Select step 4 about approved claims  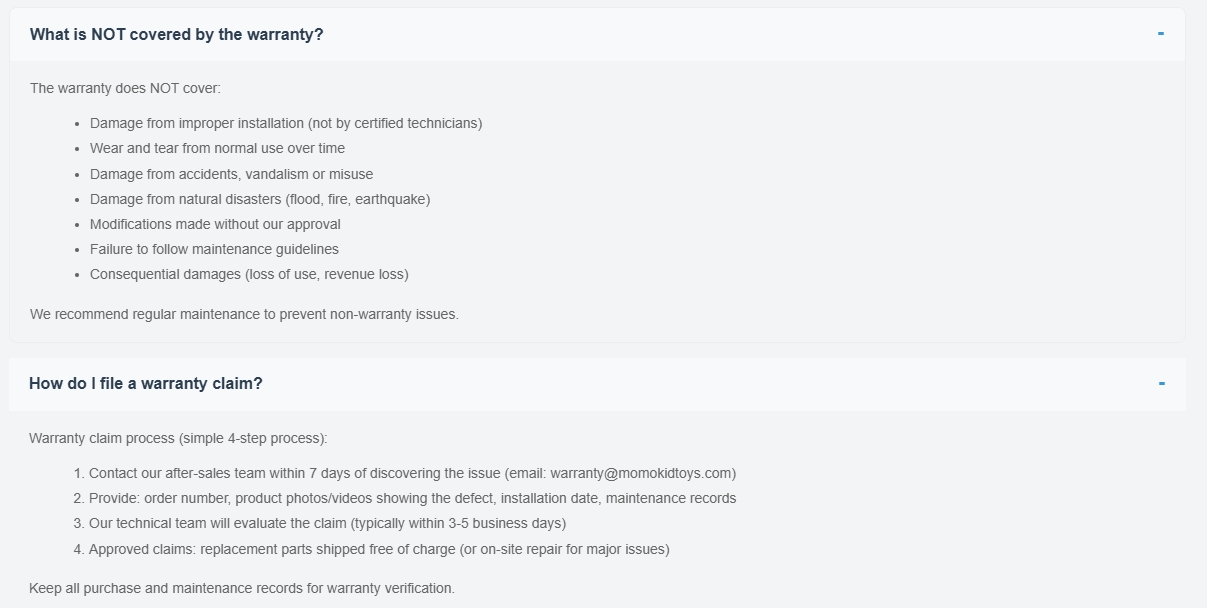click(379, 549)
